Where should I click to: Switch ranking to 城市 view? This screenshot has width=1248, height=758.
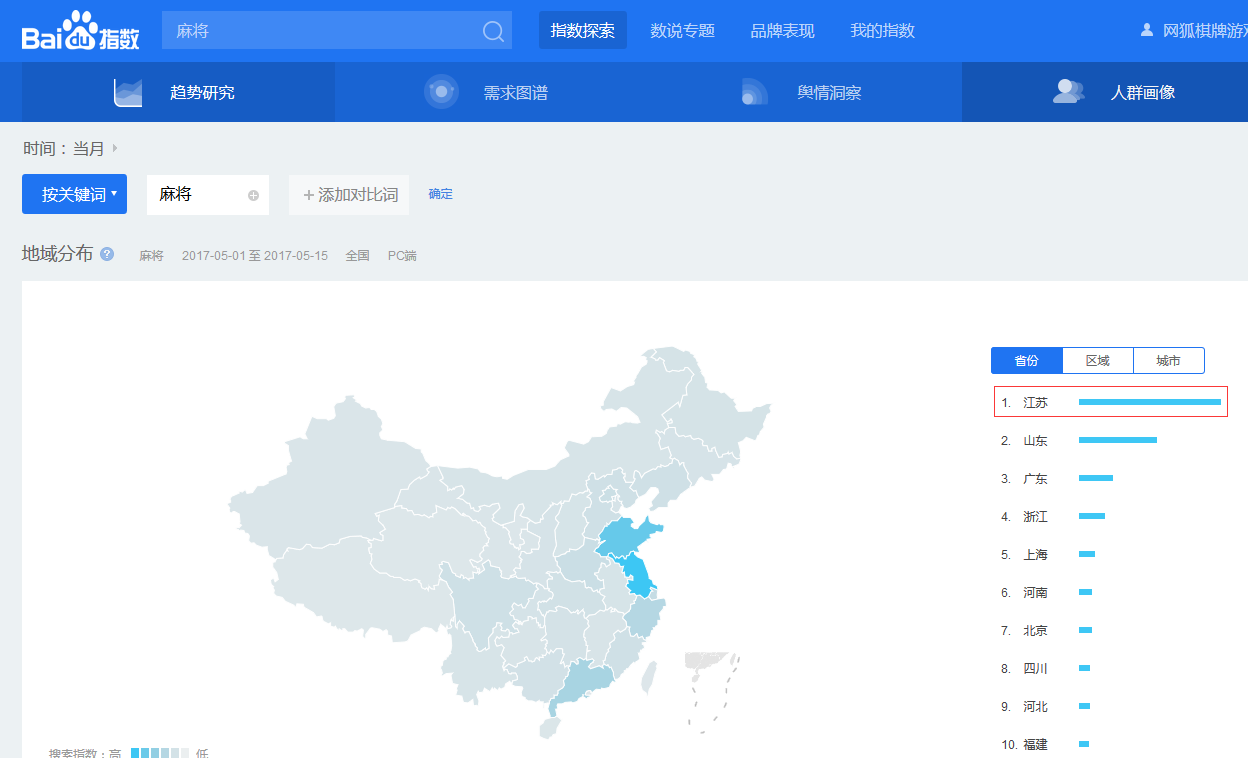[1168, 360]
